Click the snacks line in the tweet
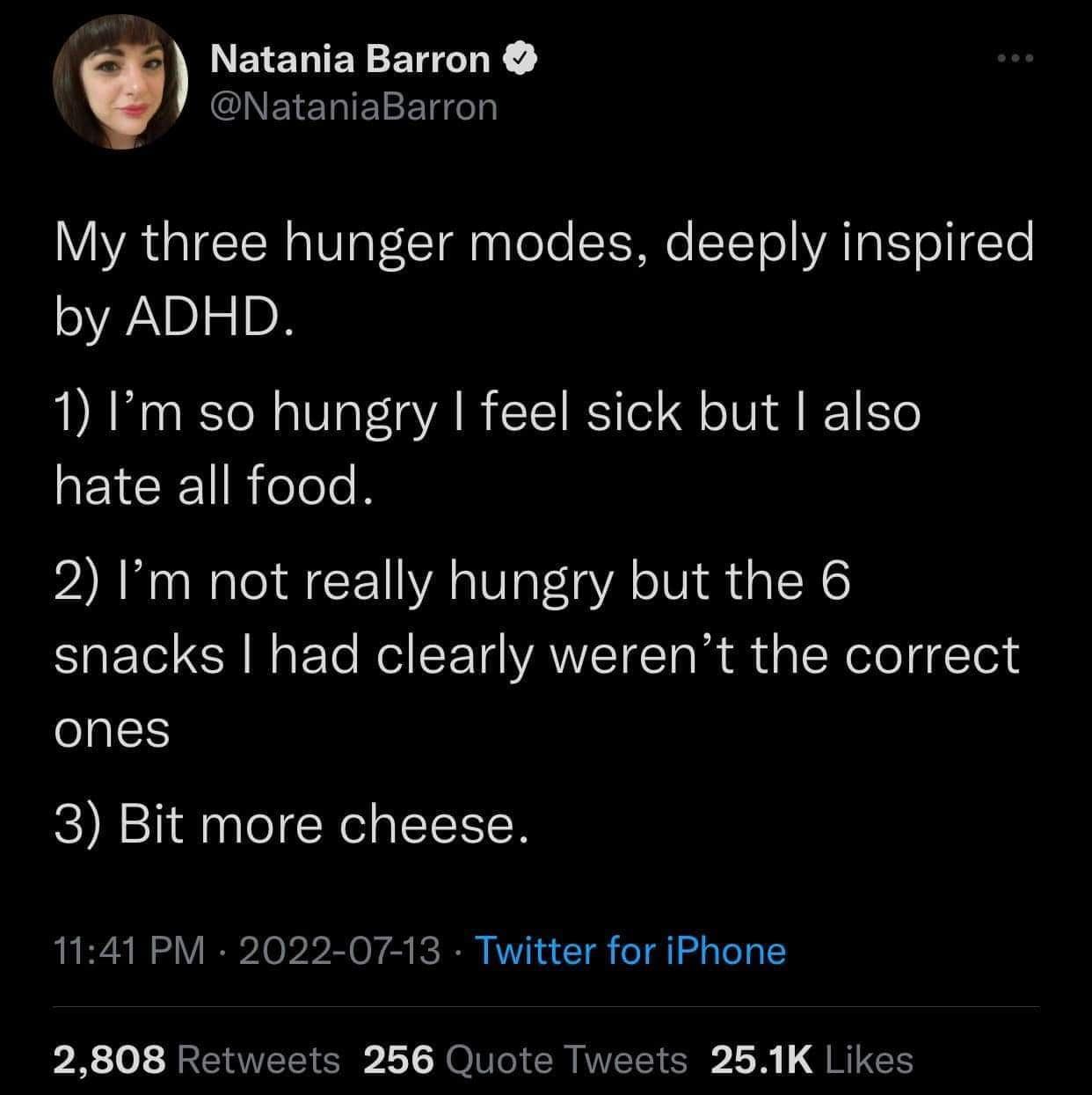 (x=536, y=651)
